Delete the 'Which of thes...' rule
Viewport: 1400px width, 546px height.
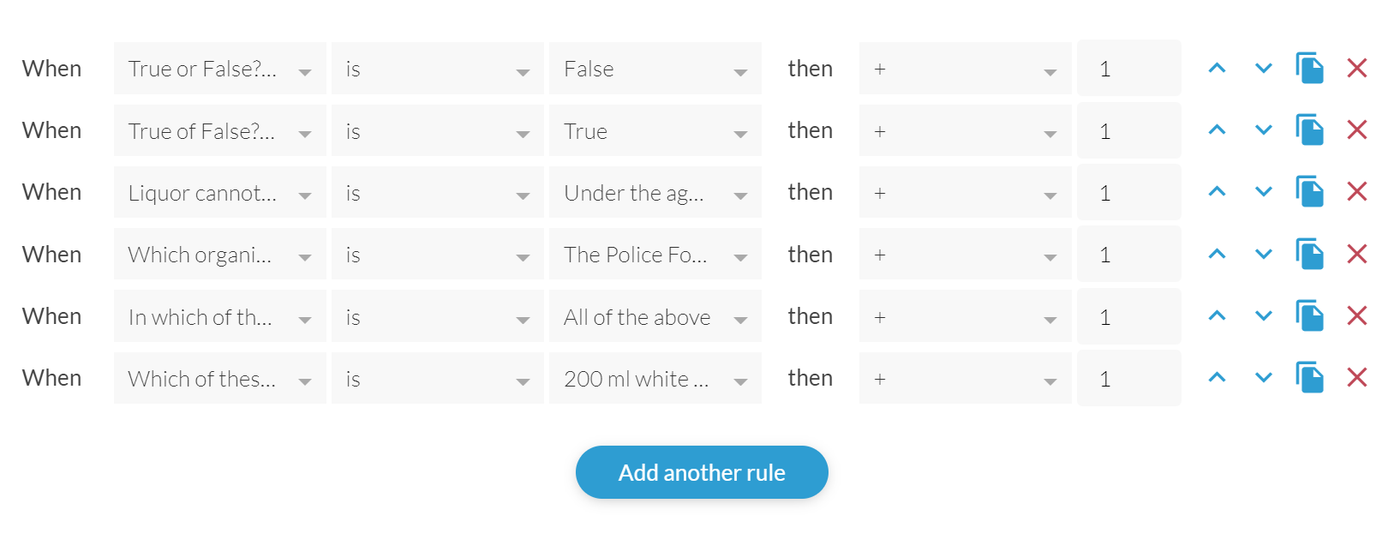click(1357, 378)
